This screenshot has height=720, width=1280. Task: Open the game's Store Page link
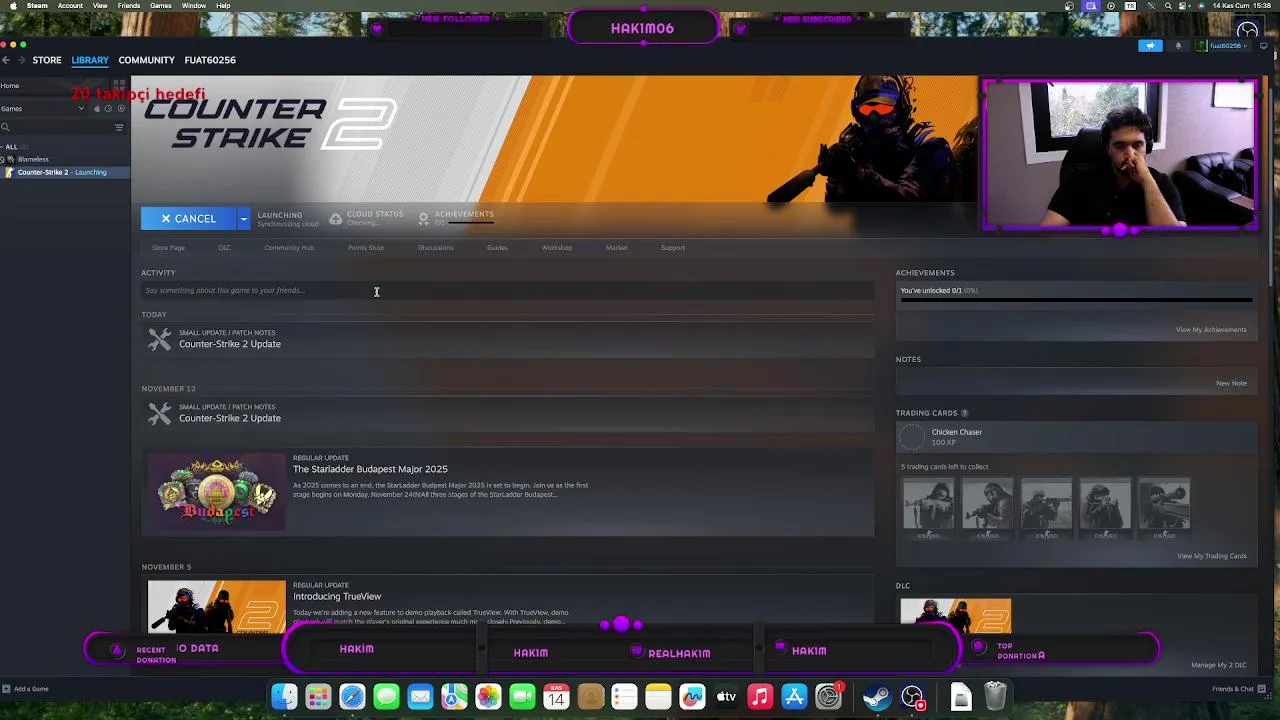[168, 247]
